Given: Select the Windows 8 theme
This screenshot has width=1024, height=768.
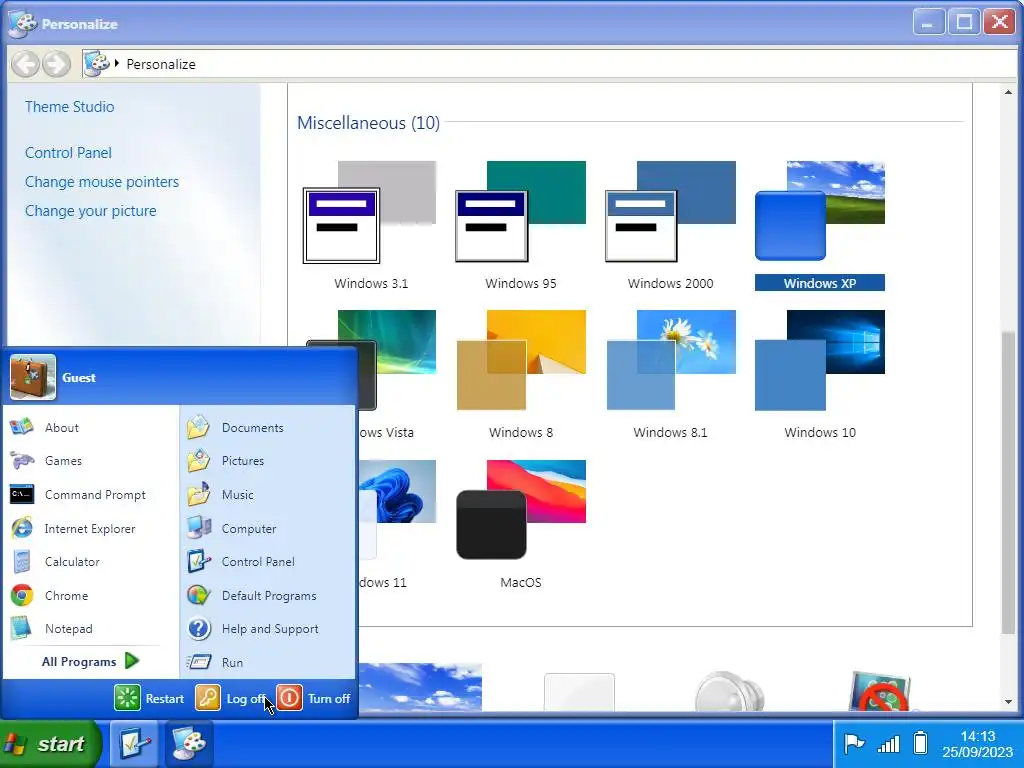Looking at the screenshot, I should coord(520,375).
